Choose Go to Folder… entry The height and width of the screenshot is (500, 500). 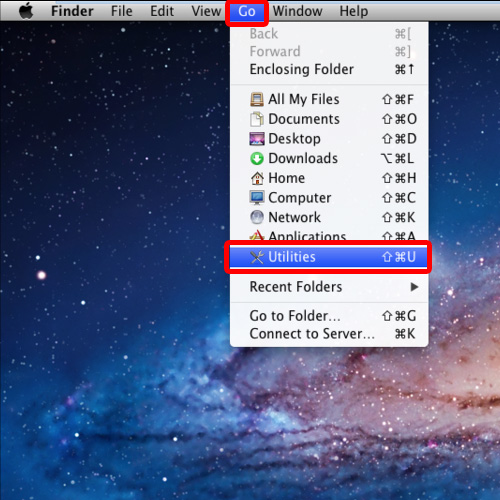tap(329, 316)
